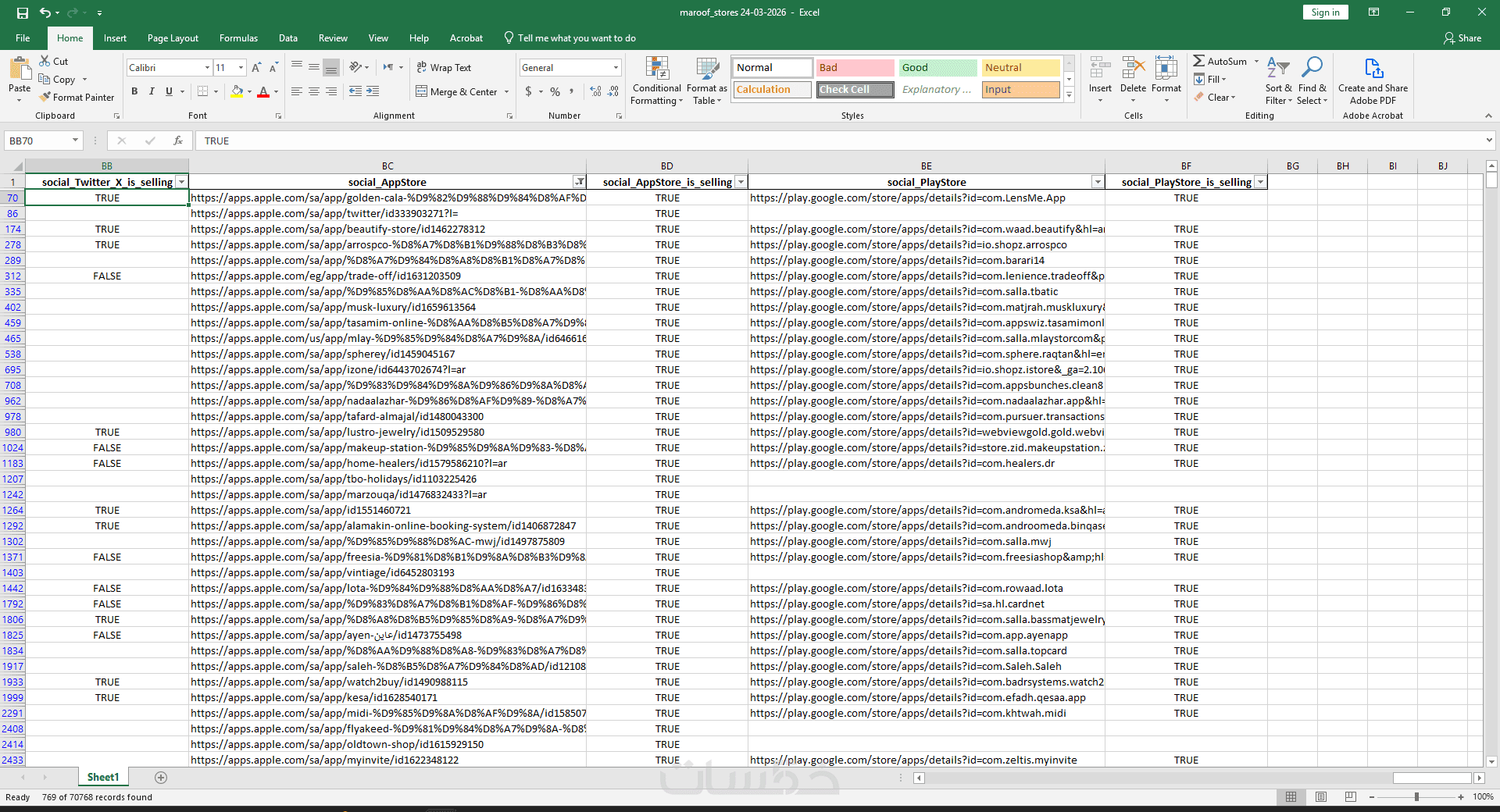1500x812 pixels.
Task: Switch to the Review tab
Action: (333, 38)
